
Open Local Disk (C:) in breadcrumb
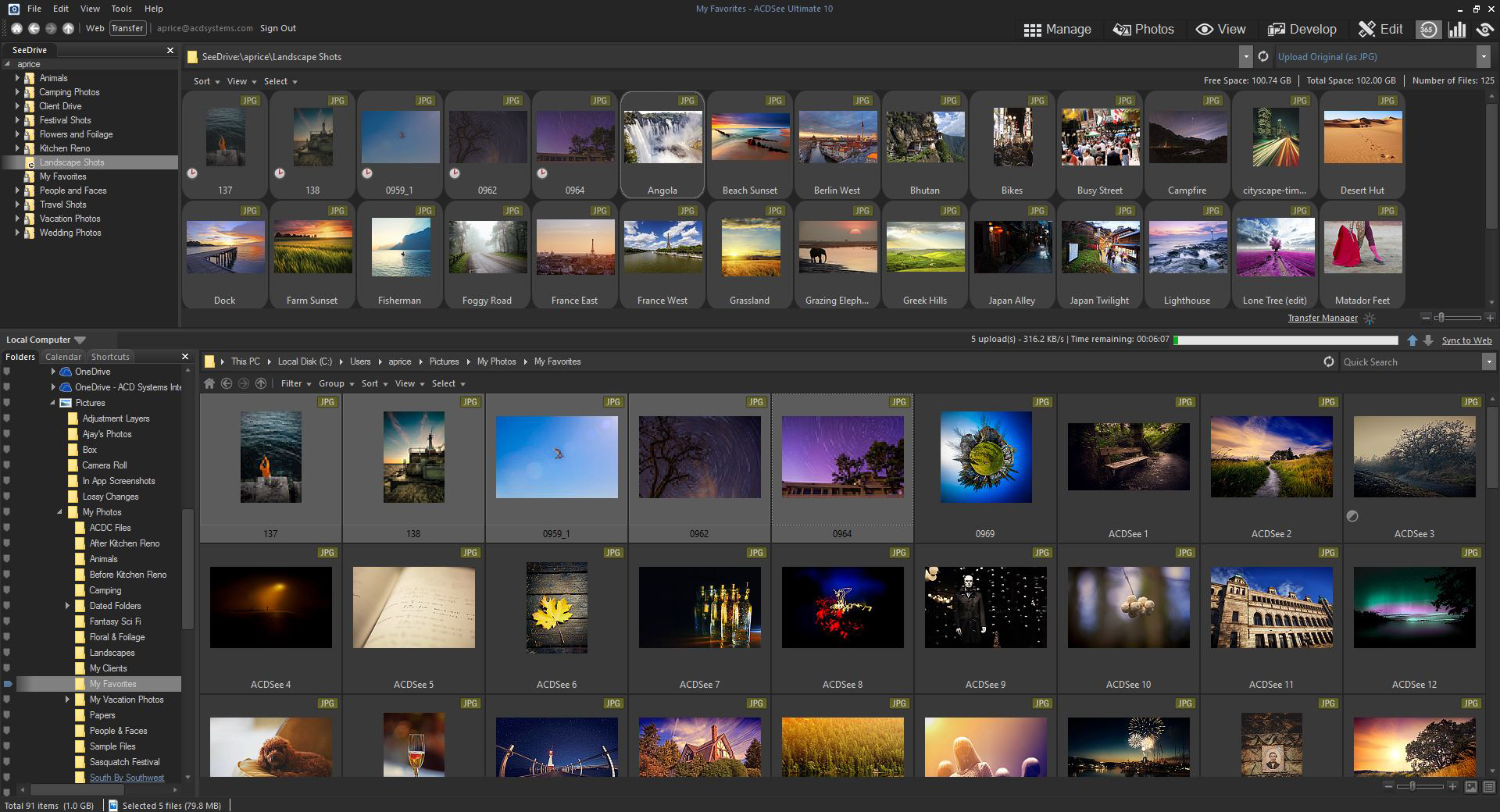[305, 361]
